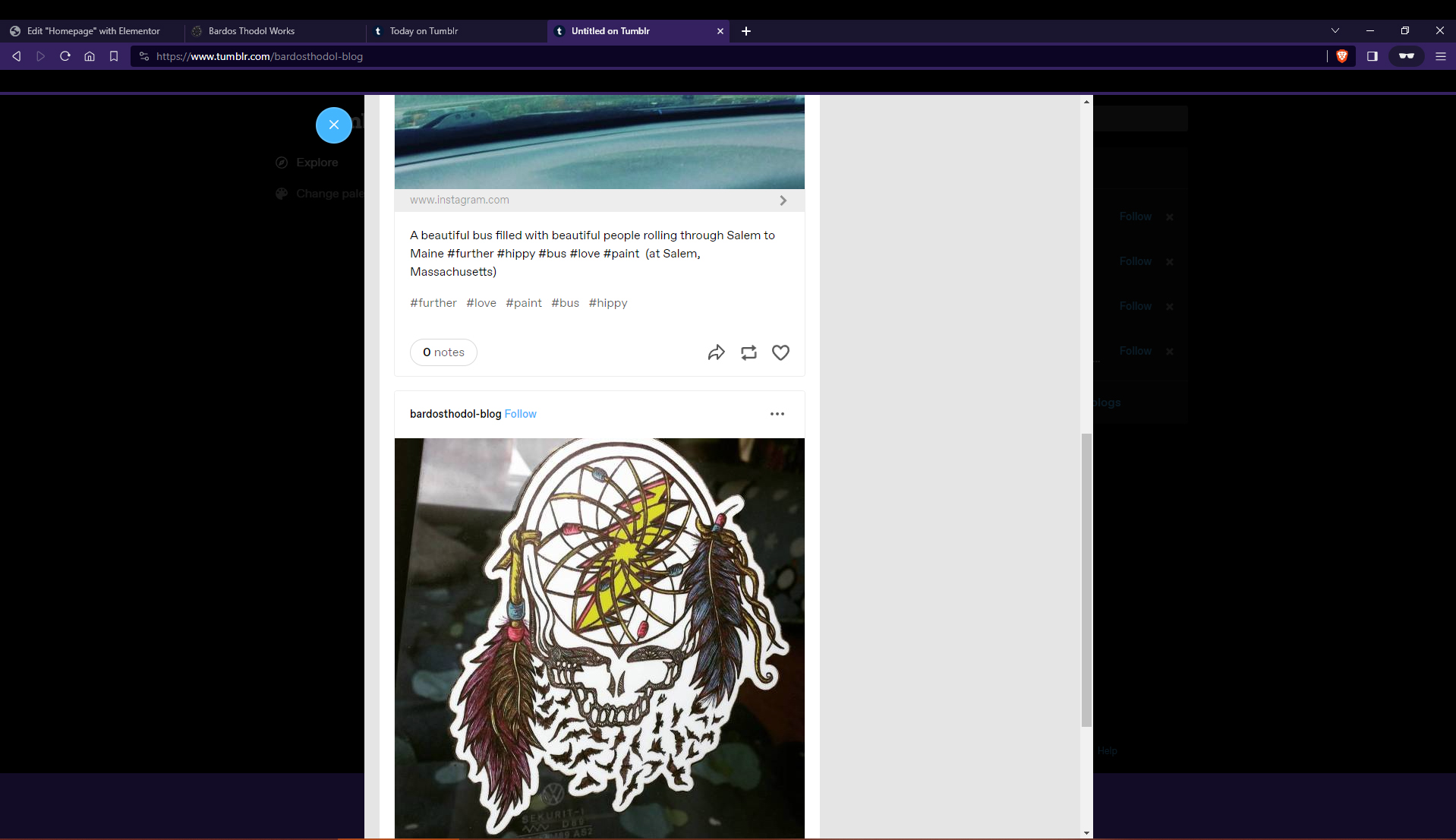
Task: Click the overlay vertical scrollbar thumb
Action: (x=1086, y=580)
